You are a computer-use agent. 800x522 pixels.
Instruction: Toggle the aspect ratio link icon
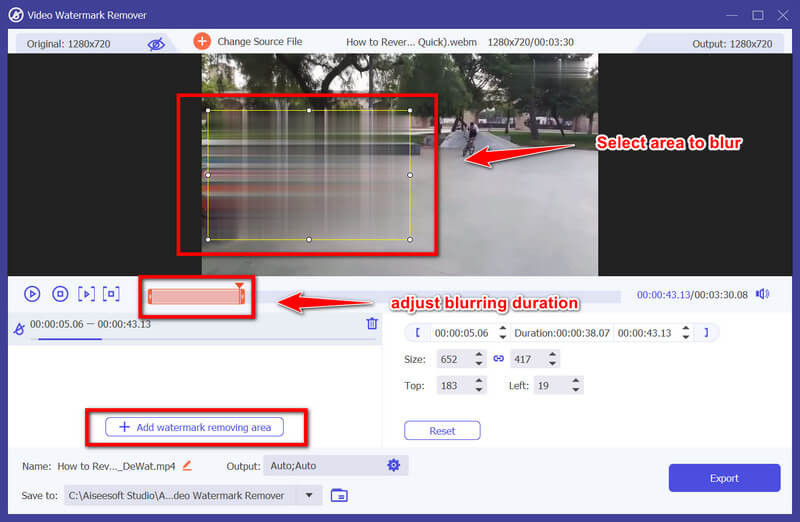(498, 359)
